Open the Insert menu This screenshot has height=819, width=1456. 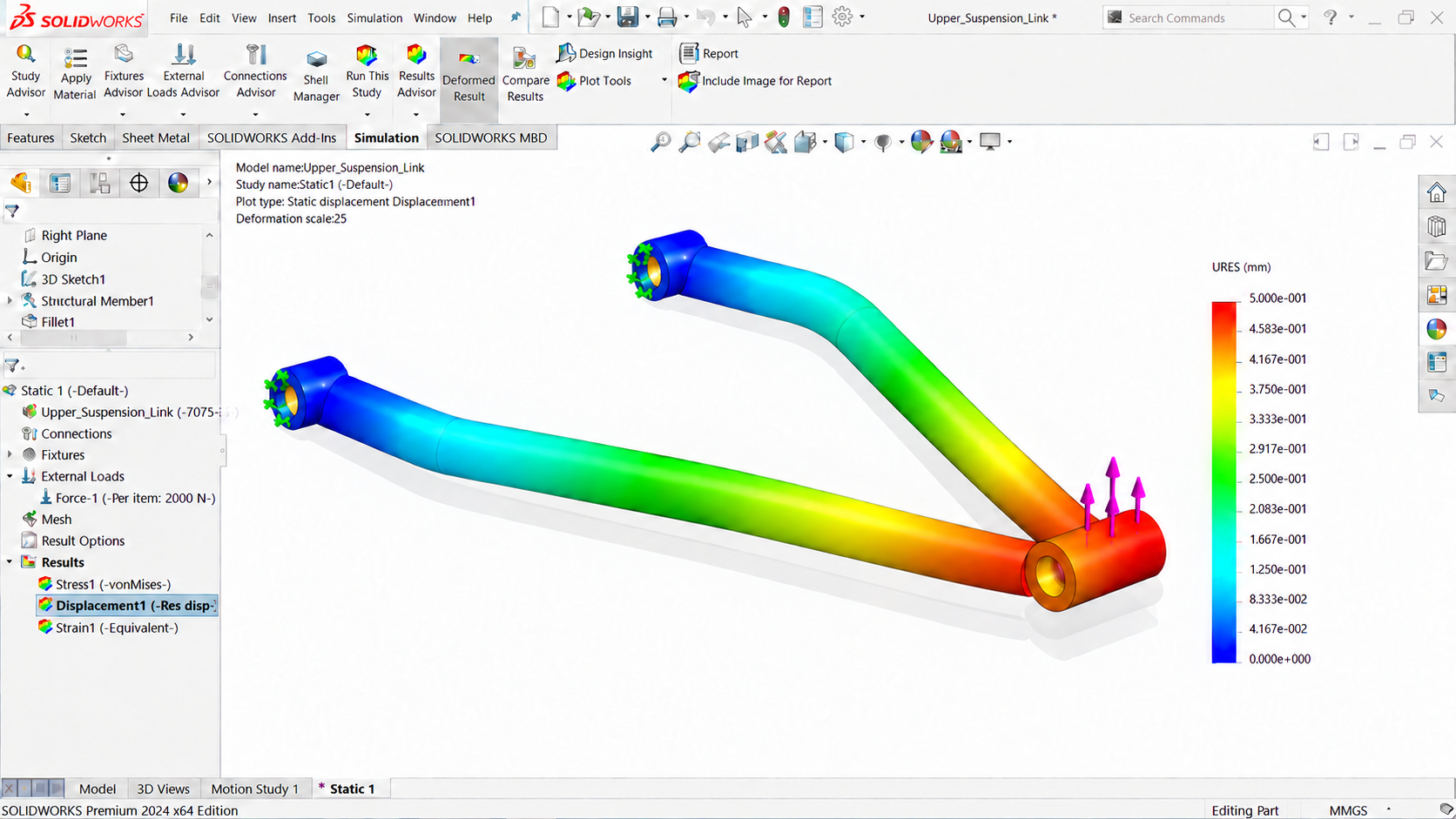pos(281,17)
